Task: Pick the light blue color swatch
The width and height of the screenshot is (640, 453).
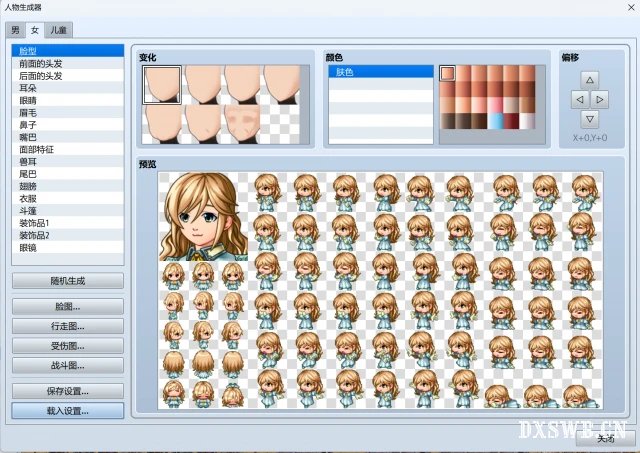Action: click(496, 120)
